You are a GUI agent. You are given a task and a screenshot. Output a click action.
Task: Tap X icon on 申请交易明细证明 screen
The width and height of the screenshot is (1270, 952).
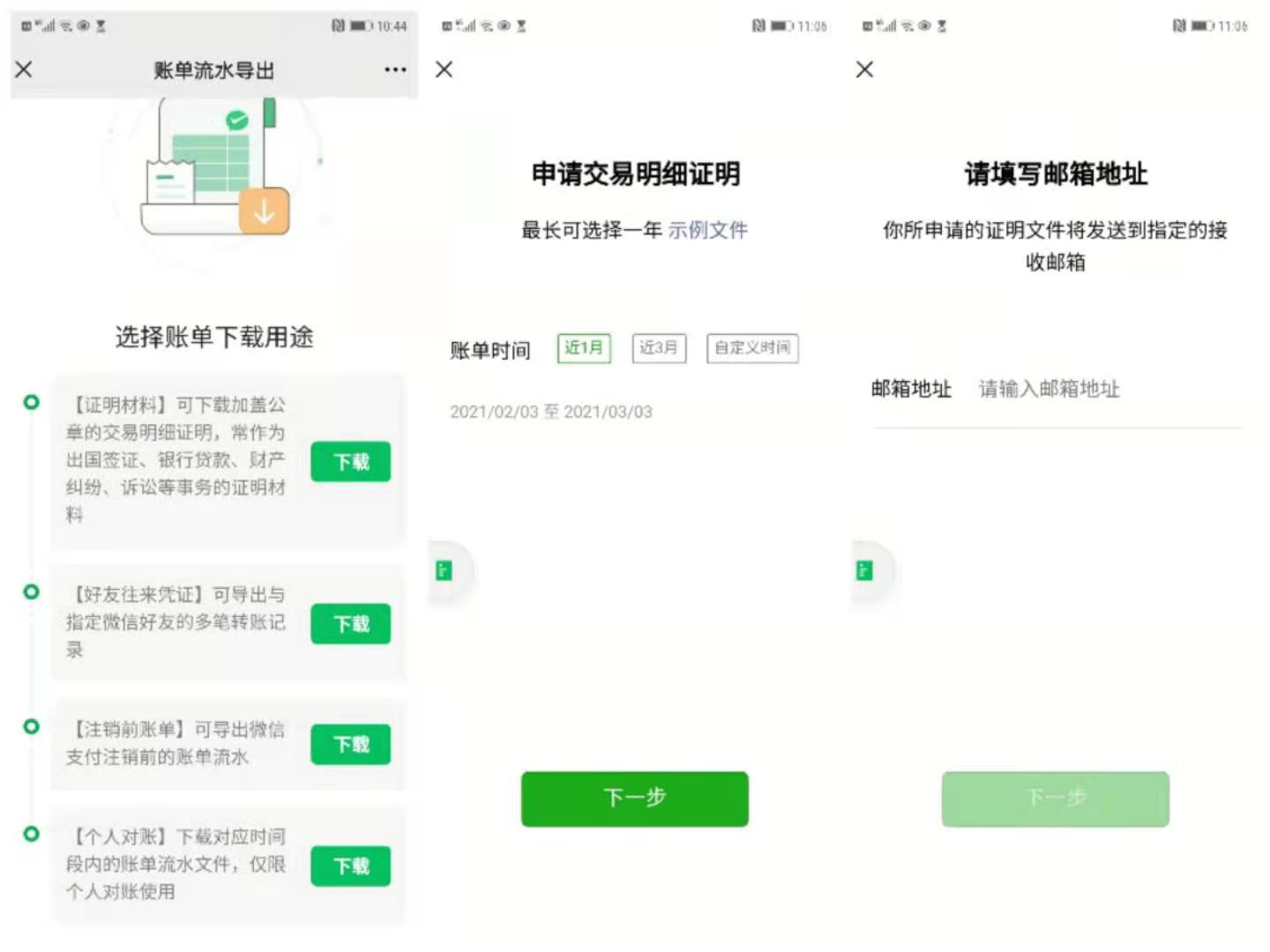tap(444, 70)
